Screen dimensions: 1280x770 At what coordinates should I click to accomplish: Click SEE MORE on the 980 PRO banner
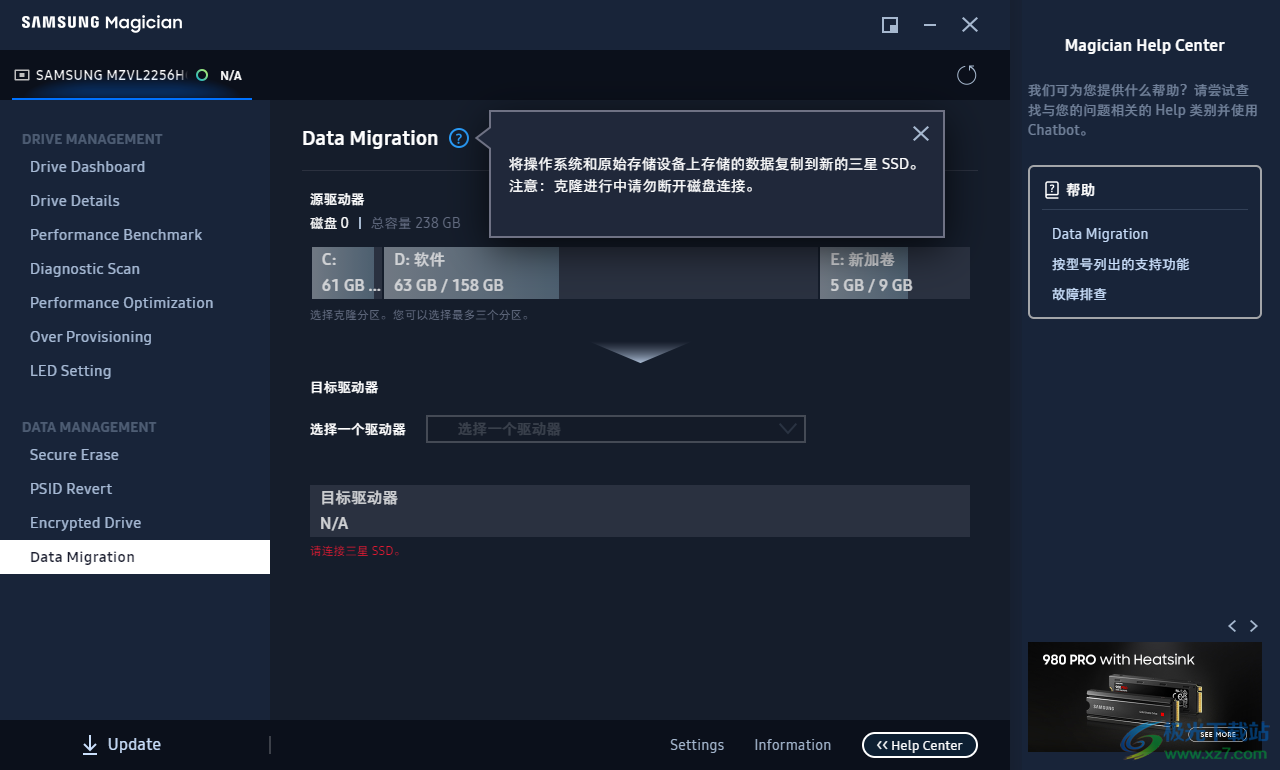1216,734
